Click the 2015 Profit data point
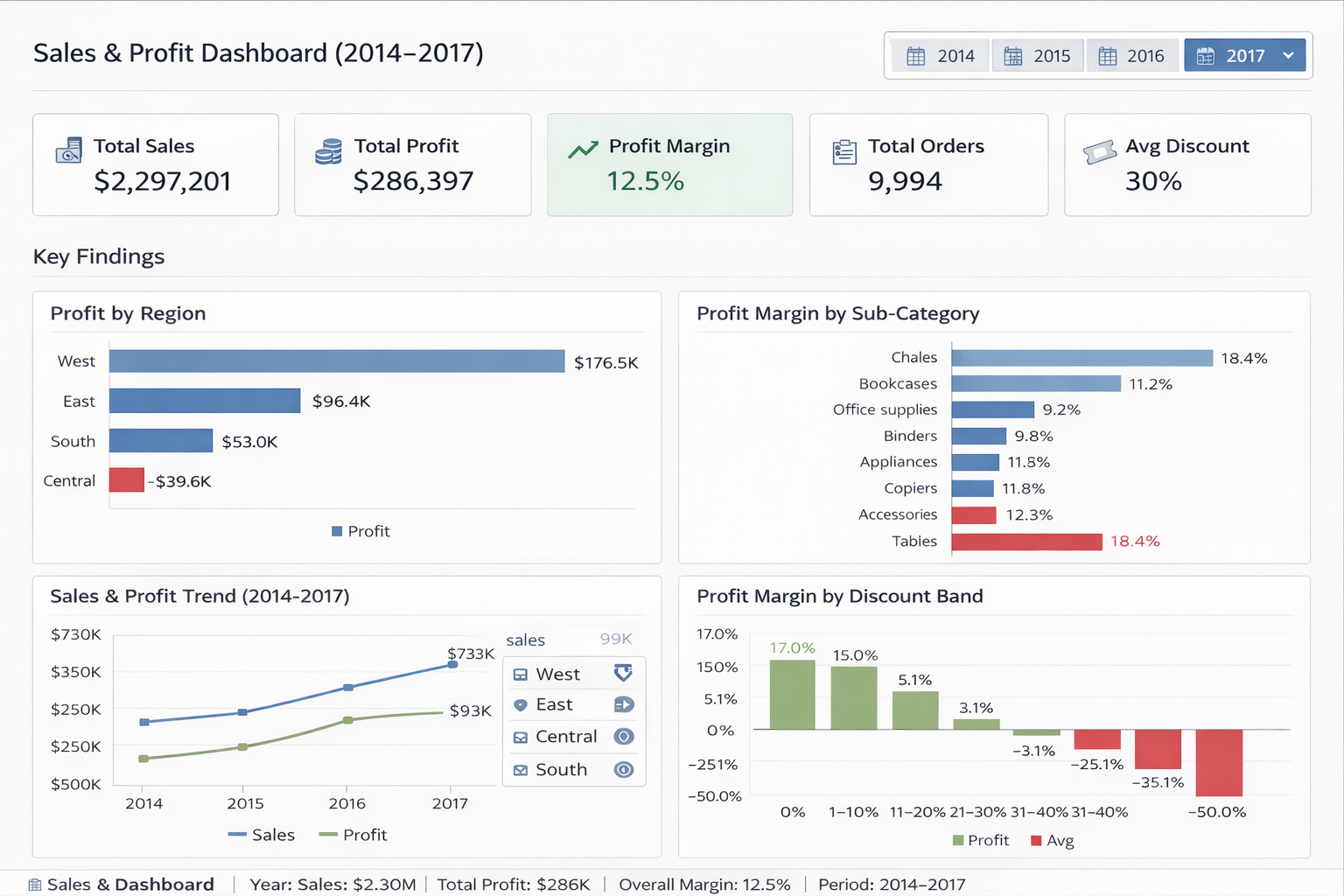 pyautogui.click(x=243, y=747)
